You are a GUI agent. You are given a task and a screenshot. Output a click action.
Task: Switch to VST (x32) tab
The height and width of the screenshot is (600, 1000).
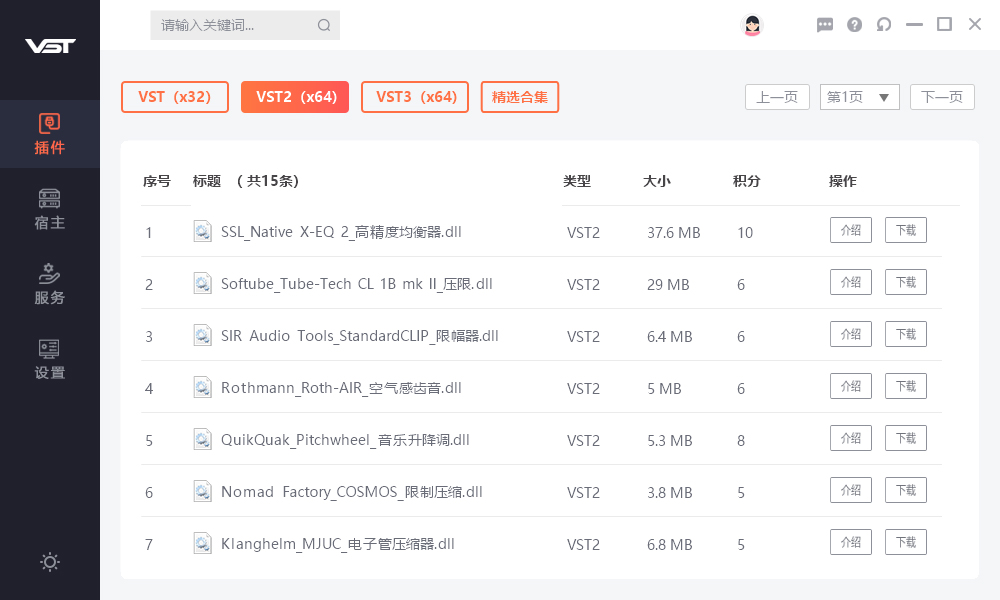pyautogui.click(x=175, y=97)
